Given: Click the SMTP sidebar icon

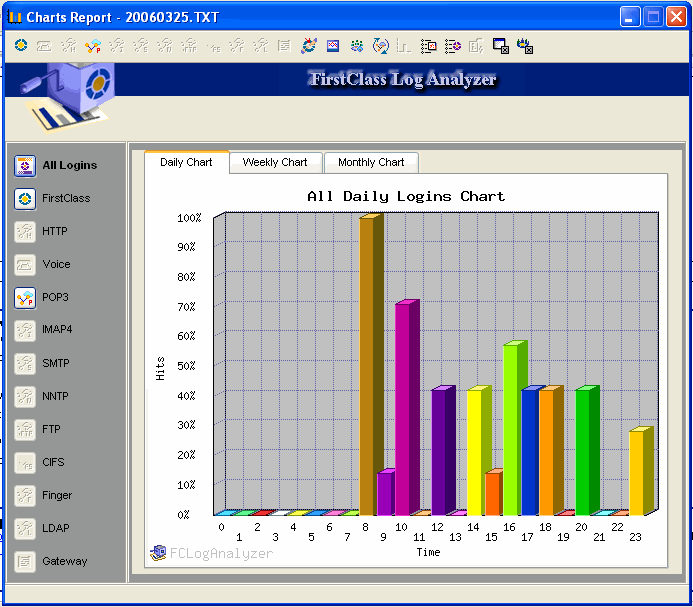Looking at the screenshot, I should click(25, 363).
